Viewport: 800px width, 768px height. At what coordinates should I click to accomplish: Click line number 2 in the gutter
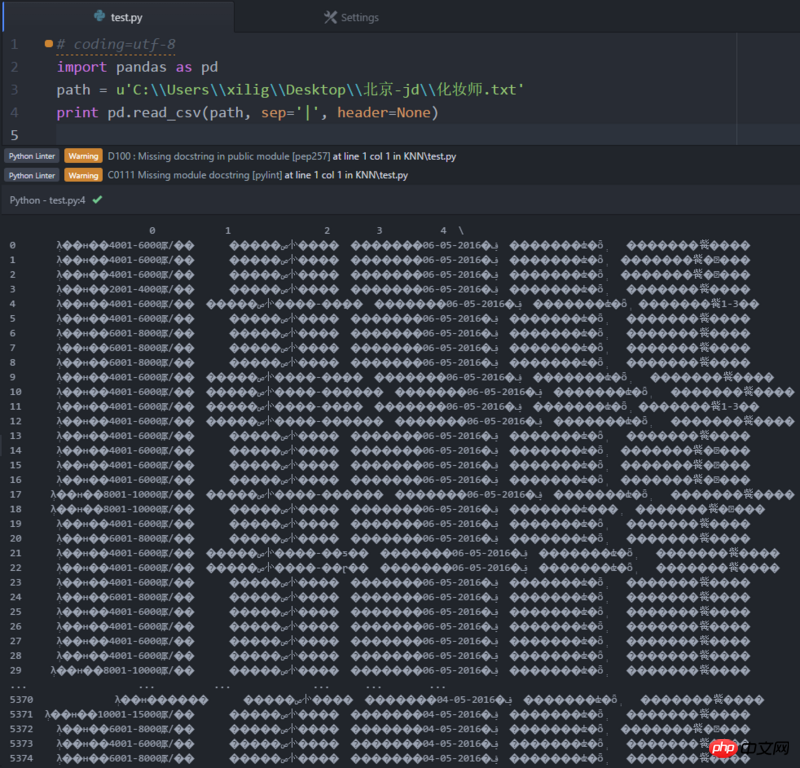coord(14,67)
